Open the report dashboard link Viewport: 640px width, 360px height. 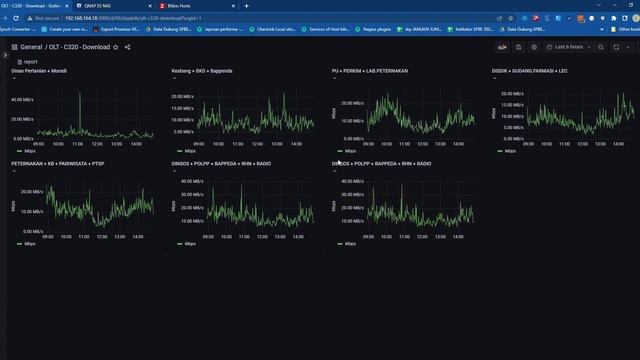[27, 62]
